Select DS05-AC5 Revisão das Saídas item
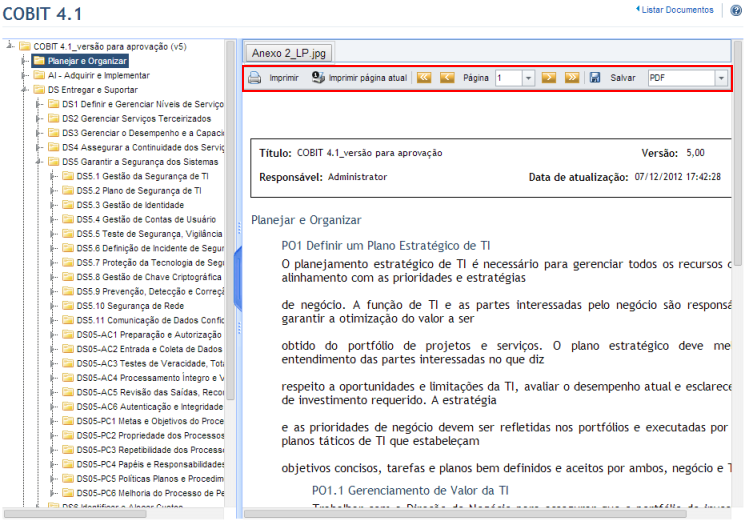745x521 pixels. pos(150,392)
